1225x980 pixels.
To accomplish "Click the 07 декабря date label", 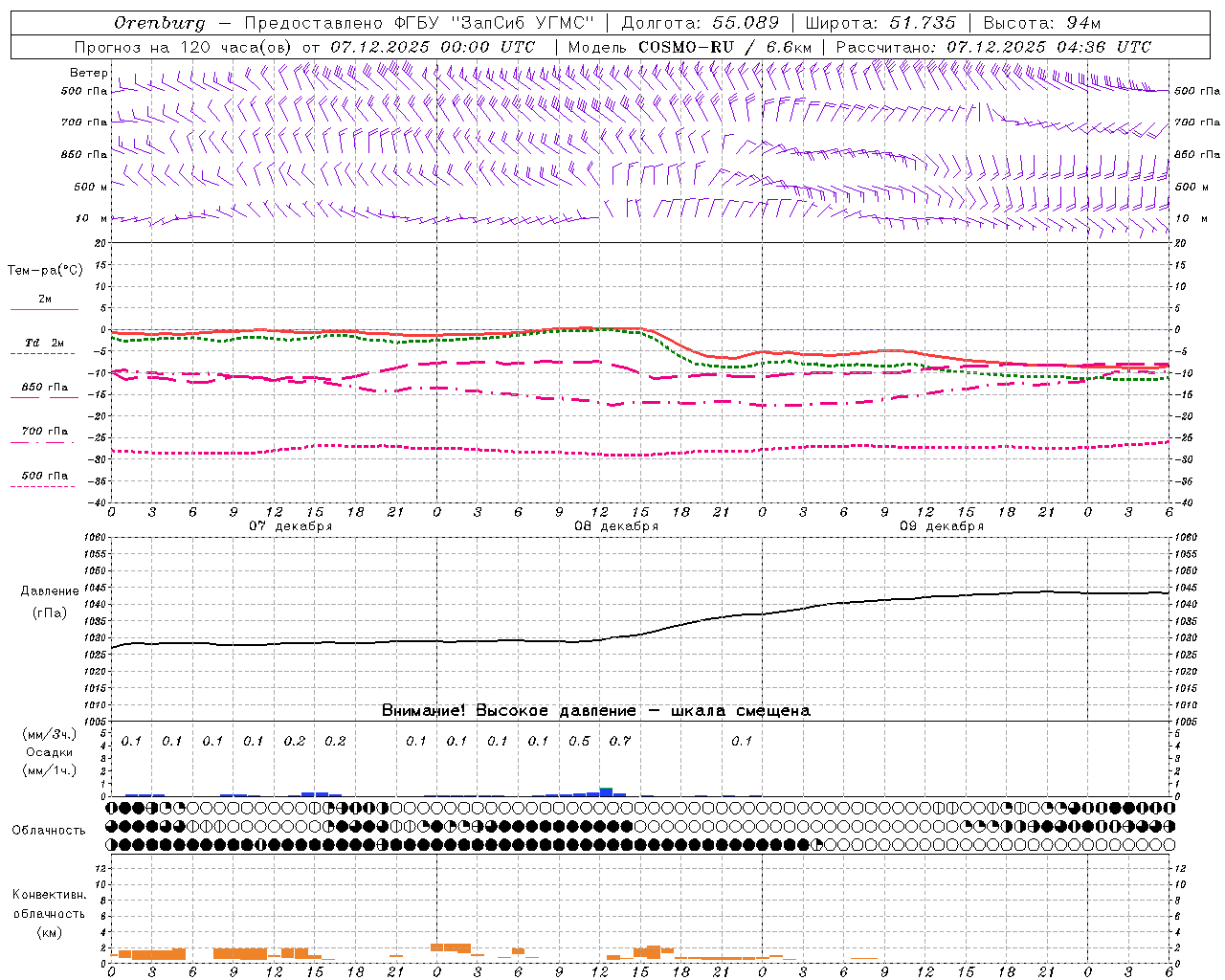I will [291, 526].
